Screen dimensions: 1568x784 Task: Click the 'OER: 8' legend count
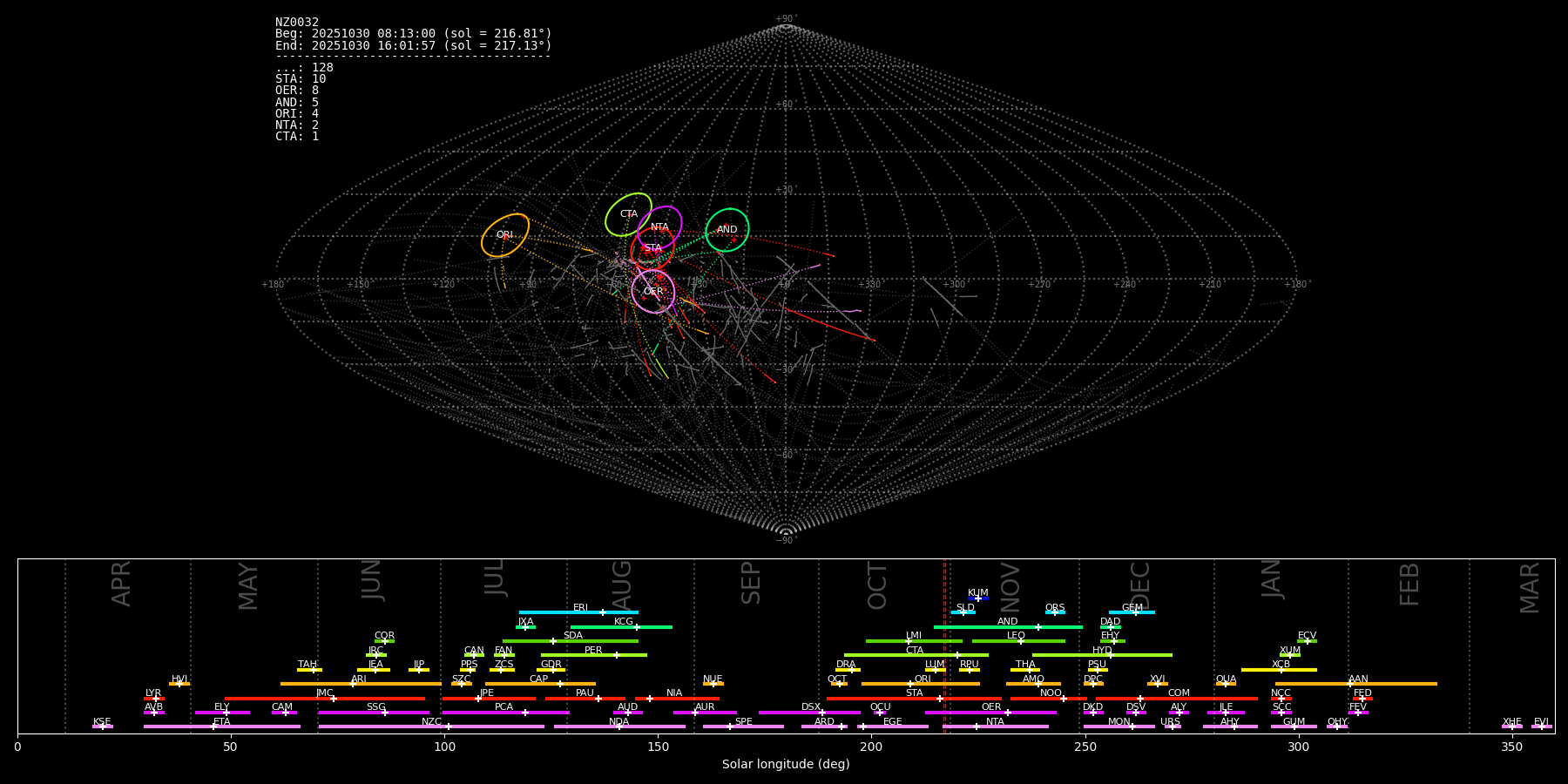297,91
